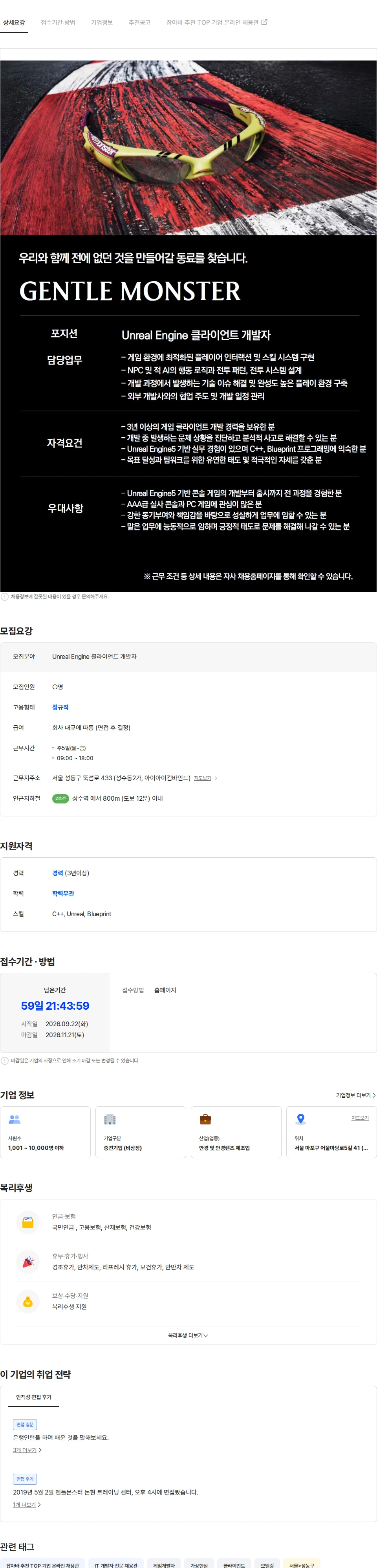Click the 연금·보험 benefits icon
The image size is (377, 1568).
tap(28, 1221)
